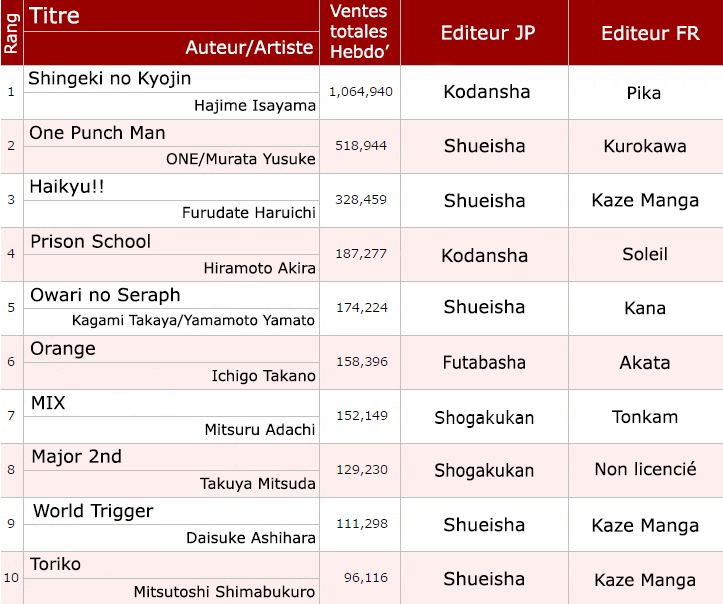Click the 'Rang' column header
The width and height of the screenshot is (723, 604).
(12, 33)
